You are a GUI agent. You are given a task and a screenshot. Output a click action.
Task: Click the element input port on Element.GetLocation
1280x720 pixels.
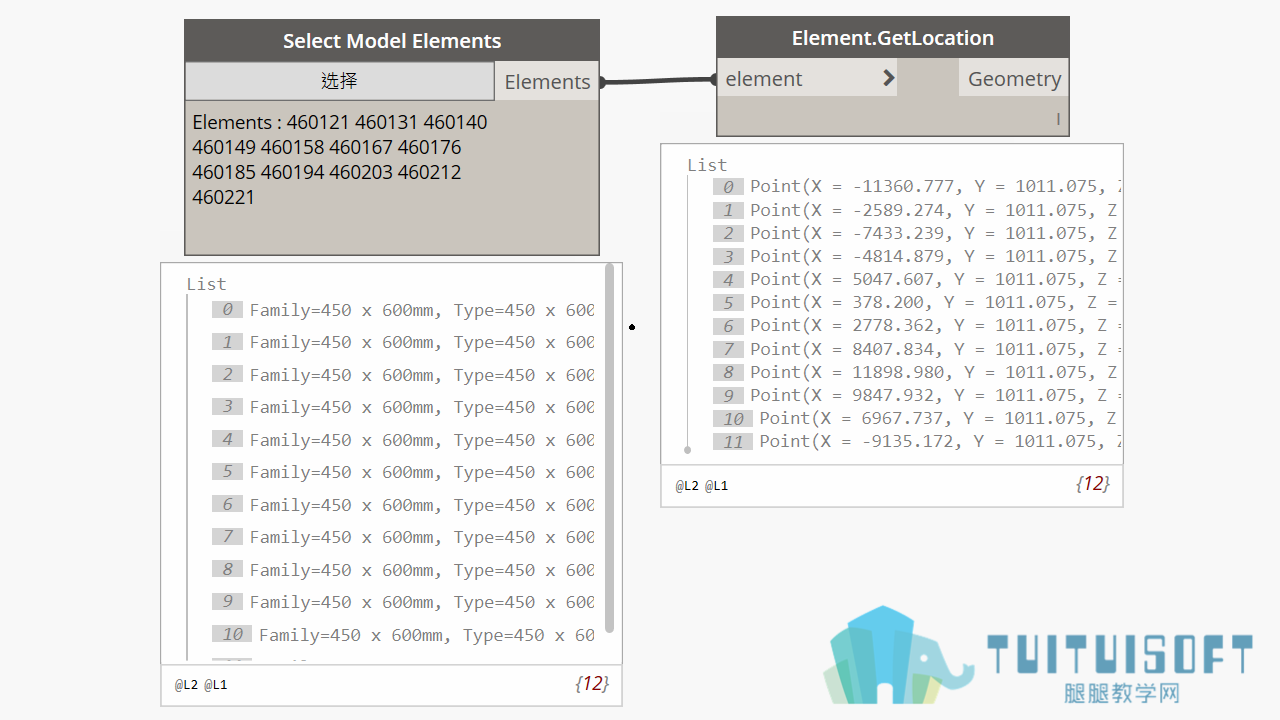point(807,79)
